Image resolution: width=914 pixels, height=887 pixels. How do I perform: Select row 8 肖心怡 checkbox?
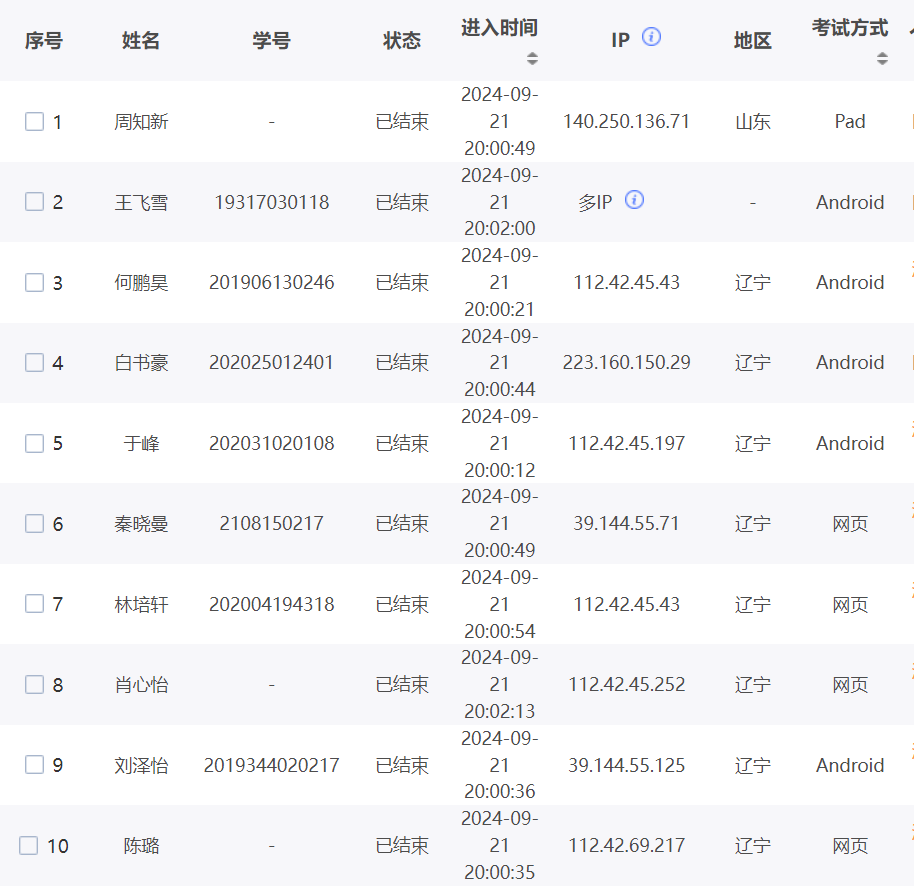[x=35, y=685]
